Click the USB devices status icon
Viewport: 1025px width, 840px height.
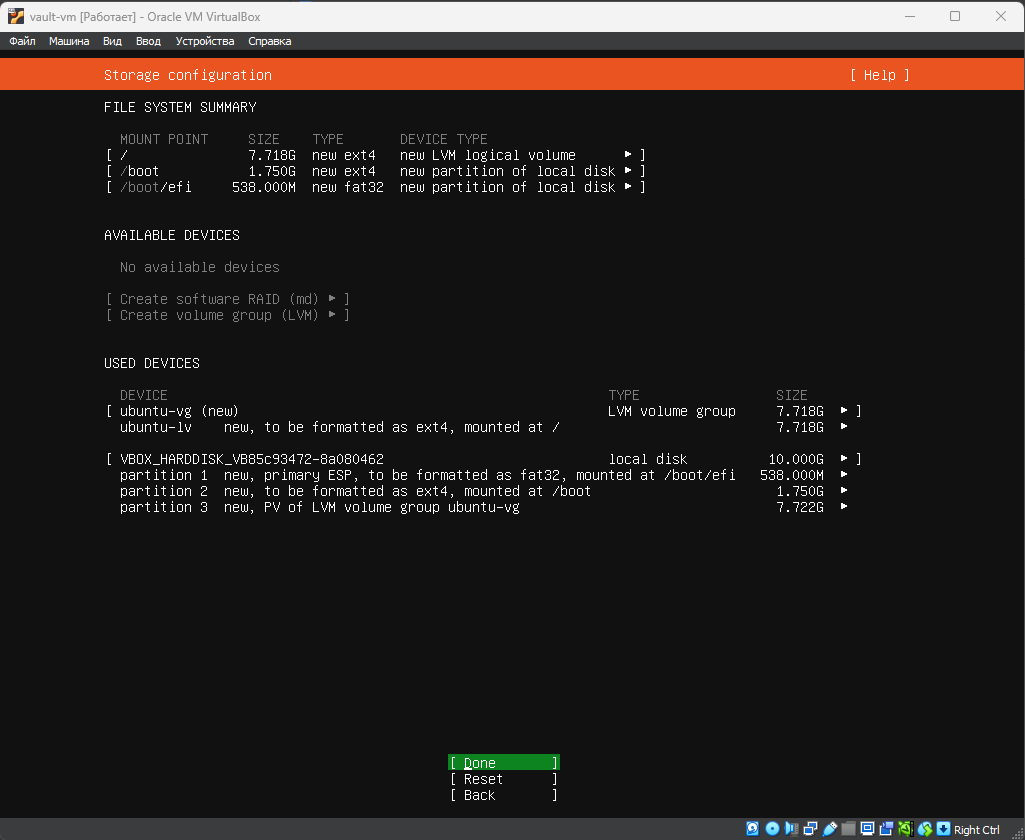830,829
